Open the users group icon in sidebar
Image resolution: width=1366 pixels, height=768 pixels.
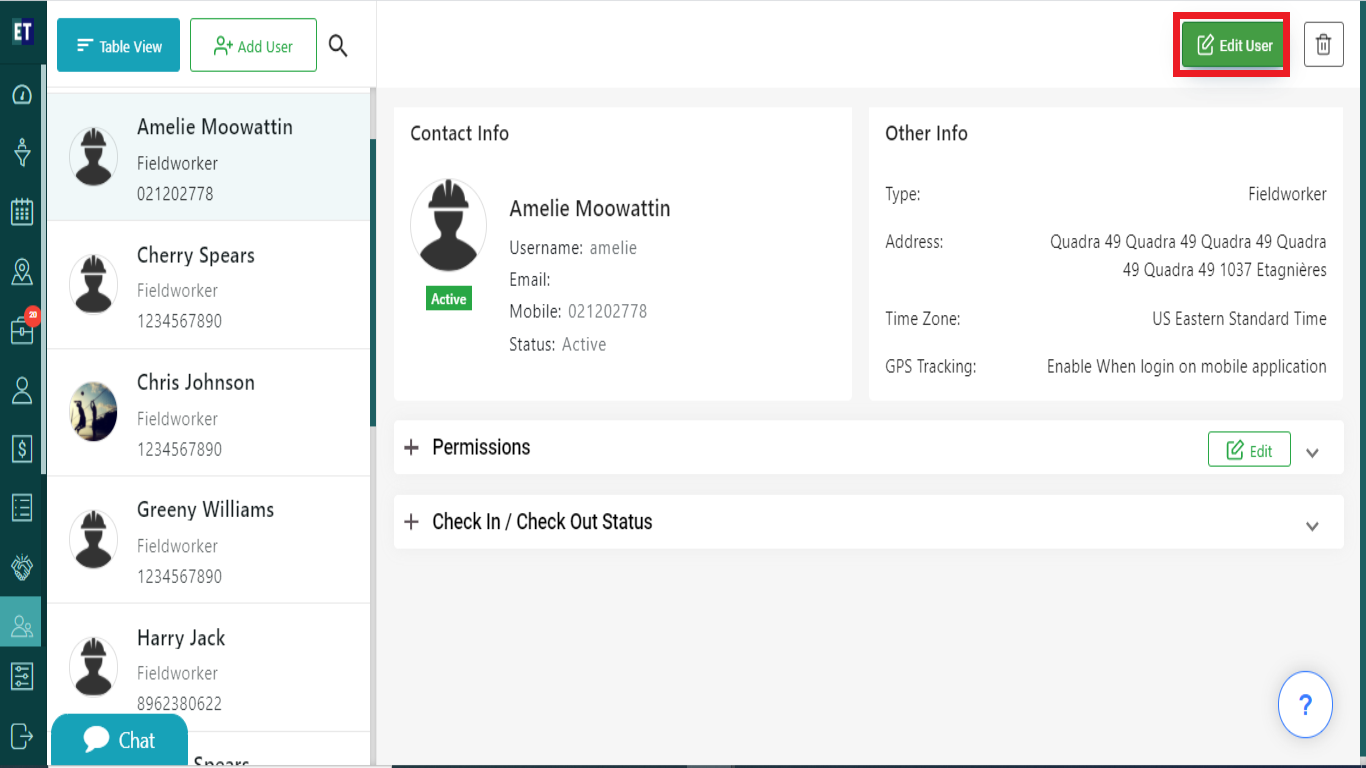coord(22,626)
